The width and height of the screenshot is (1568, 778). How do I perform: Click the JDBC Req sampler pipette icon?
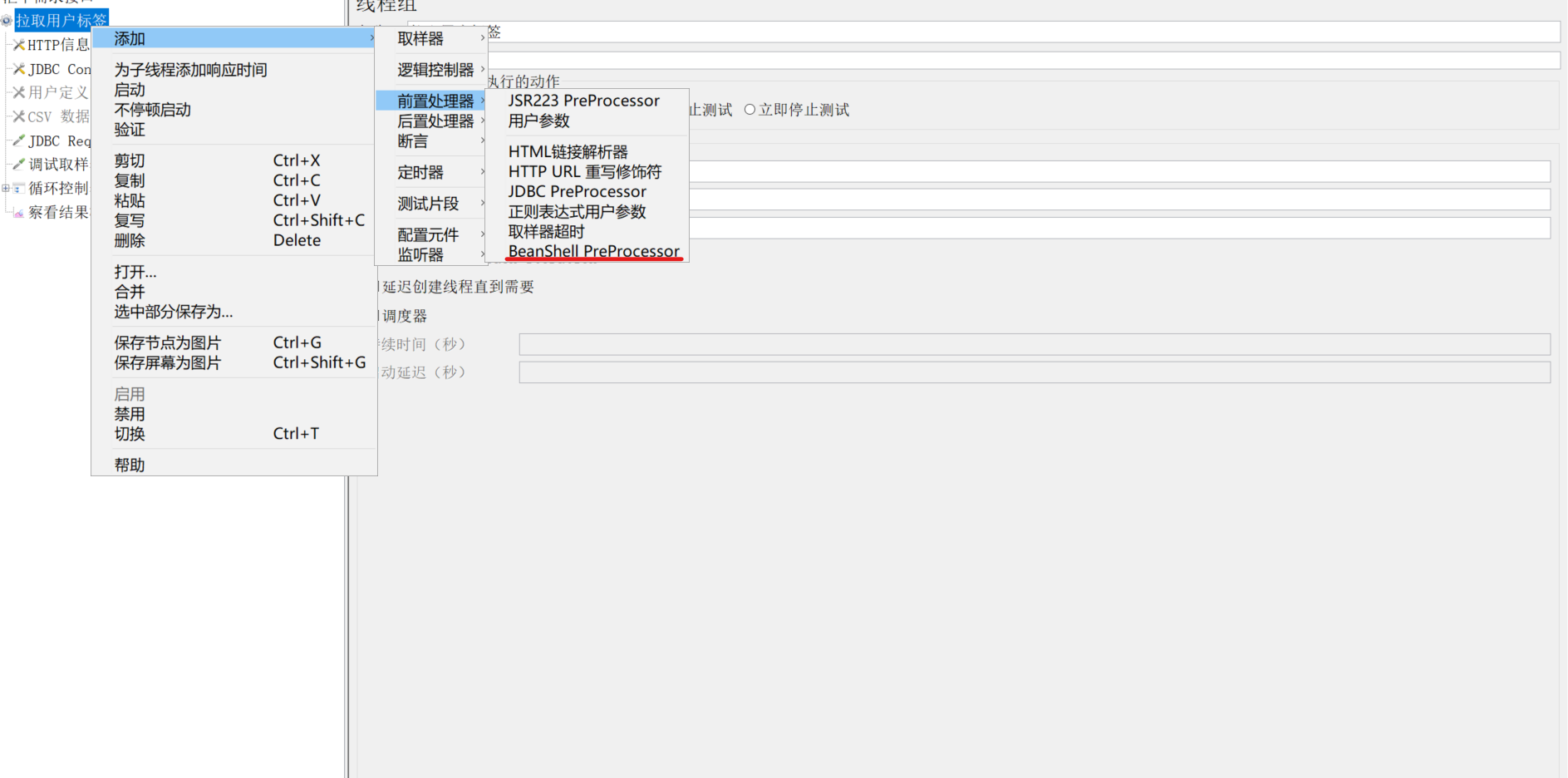pyautogui.click(x=18, y=140)
